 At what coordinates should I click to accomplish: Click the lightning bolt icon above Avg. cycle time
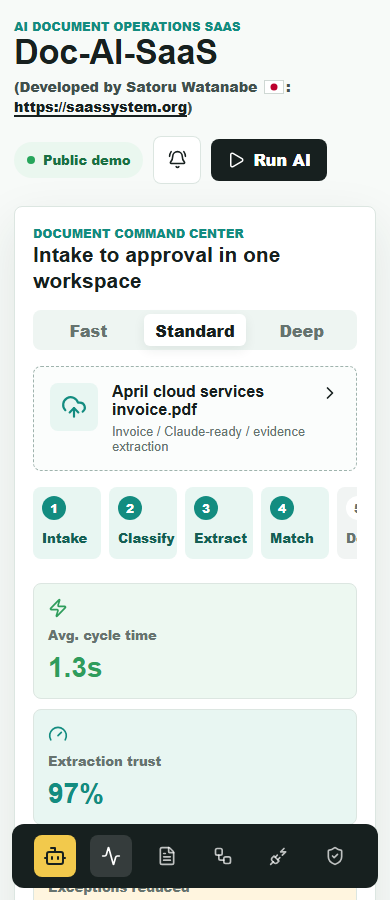[58, 608]
